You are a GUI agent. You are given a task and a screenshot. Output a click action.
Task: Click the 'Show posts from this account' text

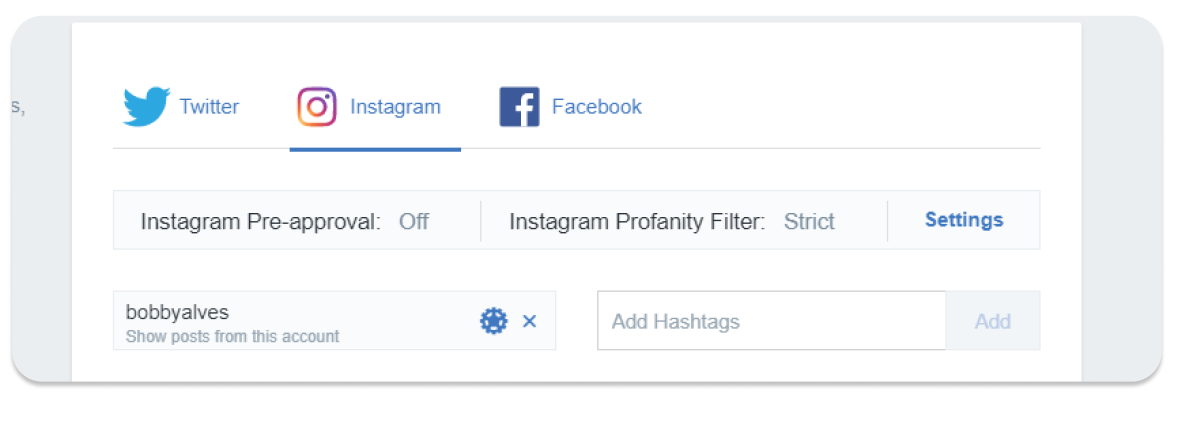232,336
